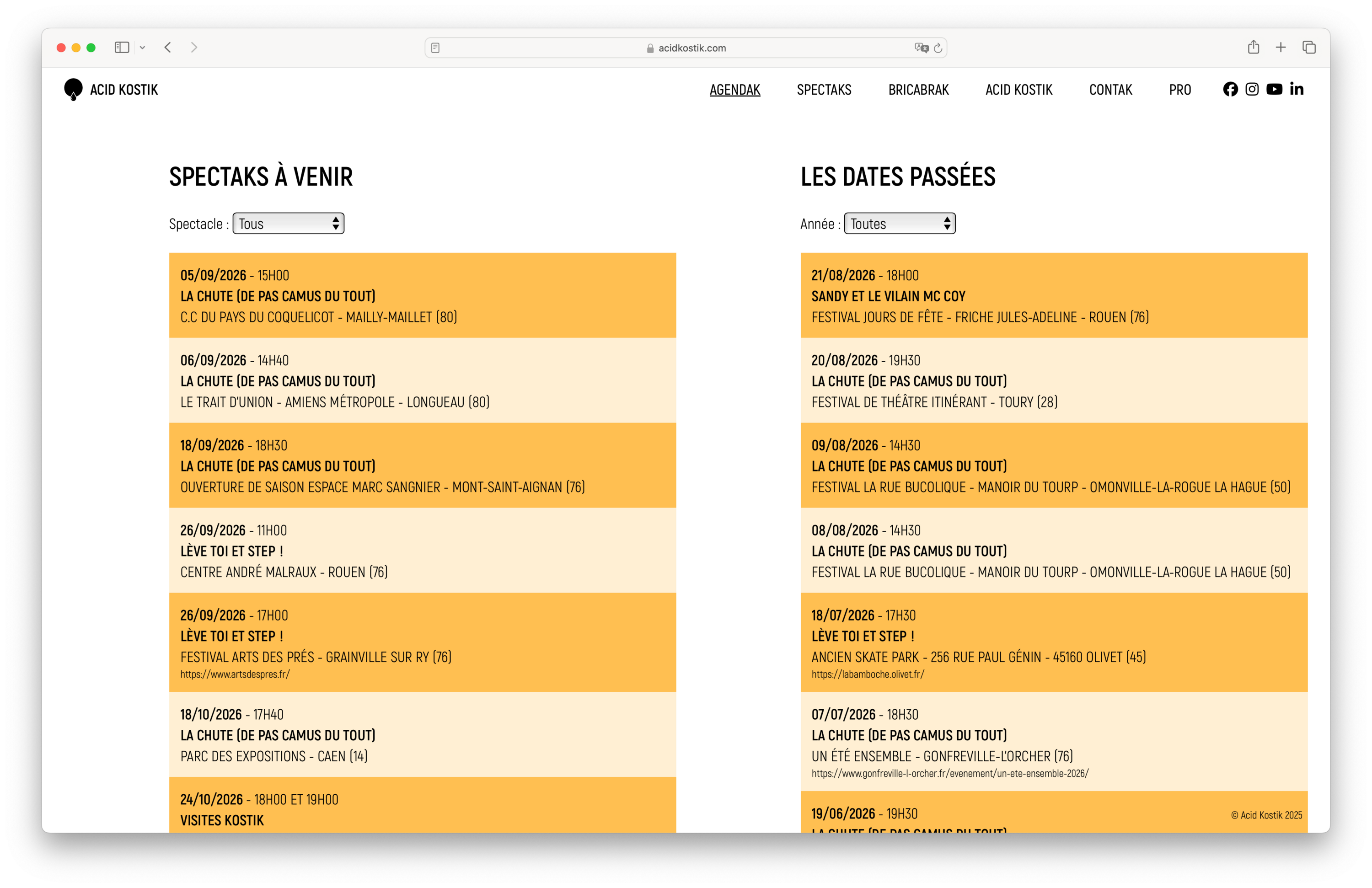Select the 24/10/2026 Visites Kostik event
The height and width of the screenshot is (888, 1372).
tap(423, 804)
